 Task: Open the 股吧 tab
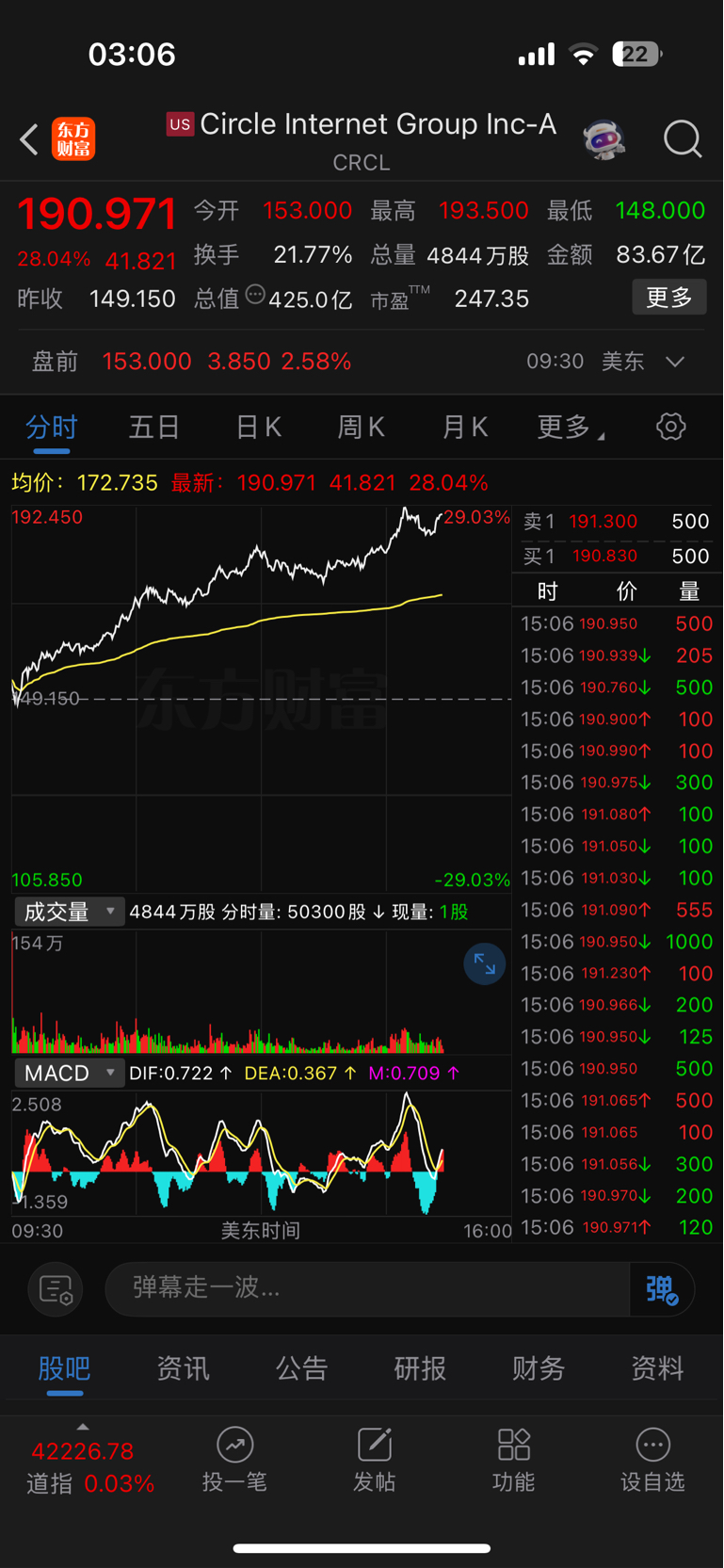click(64, 1368)
